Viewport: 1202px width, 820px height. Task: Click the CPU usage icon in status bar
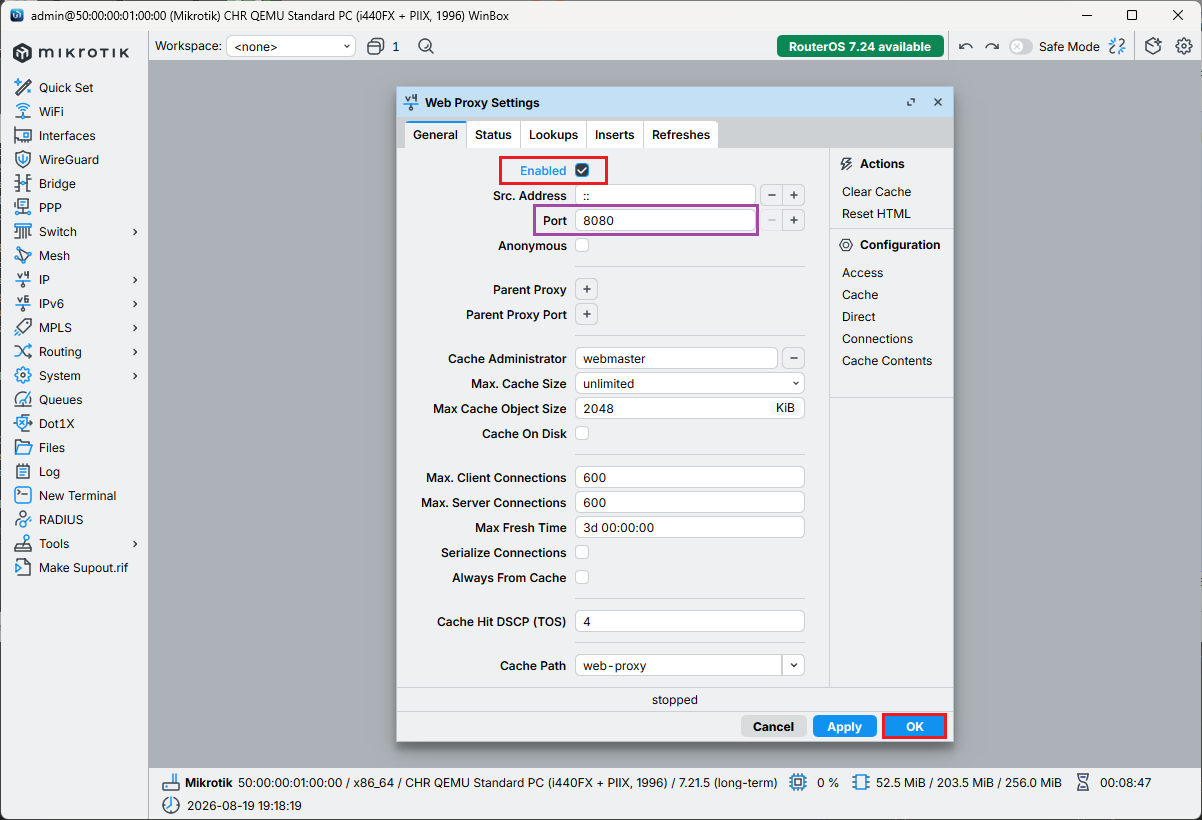(x=798, y=782)
